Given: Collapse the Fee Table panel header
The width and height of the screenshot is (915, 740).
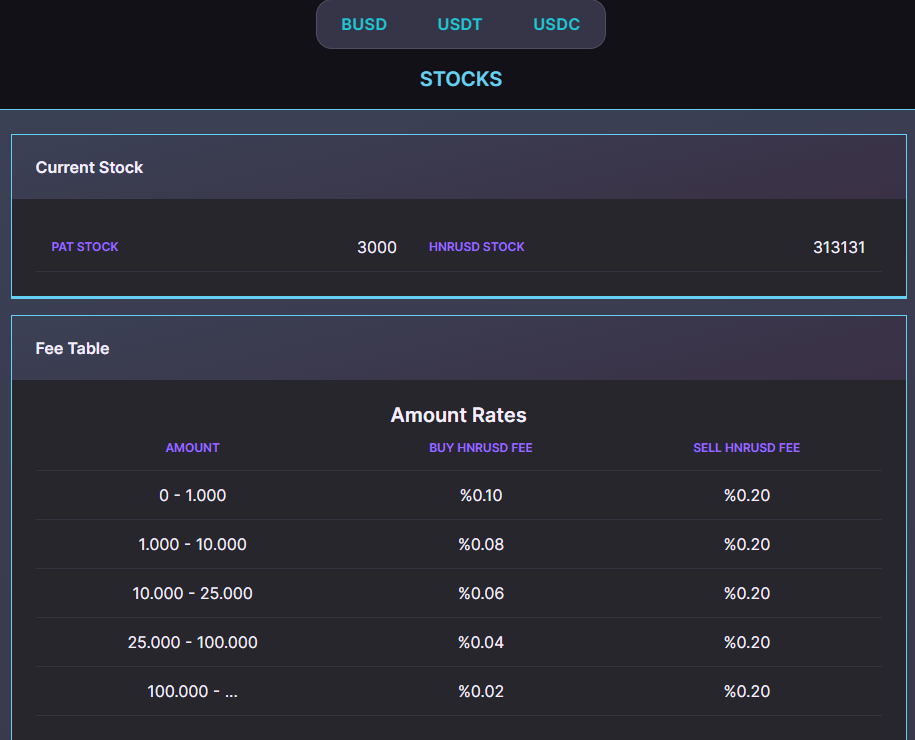Looking at the screenshot, I should 72,348.
